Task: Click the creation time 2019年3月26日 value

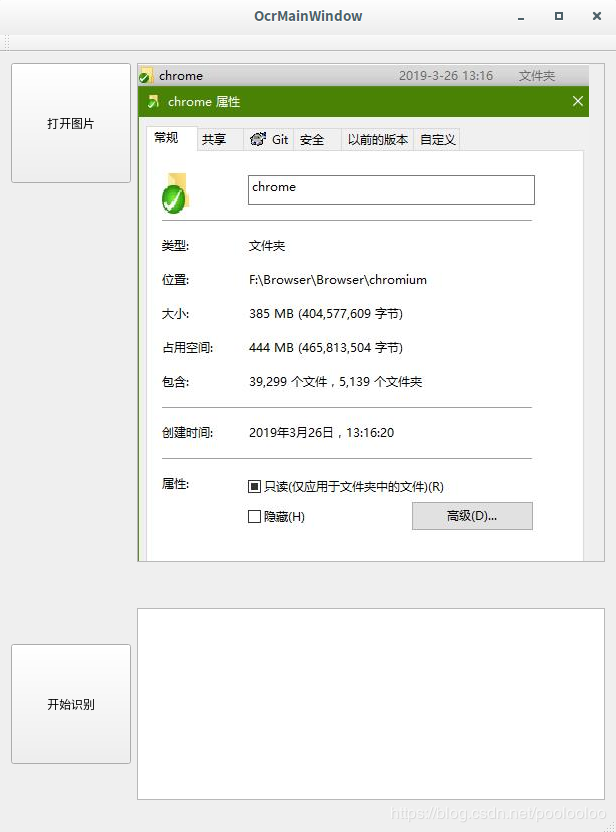Action: [321, 432]
